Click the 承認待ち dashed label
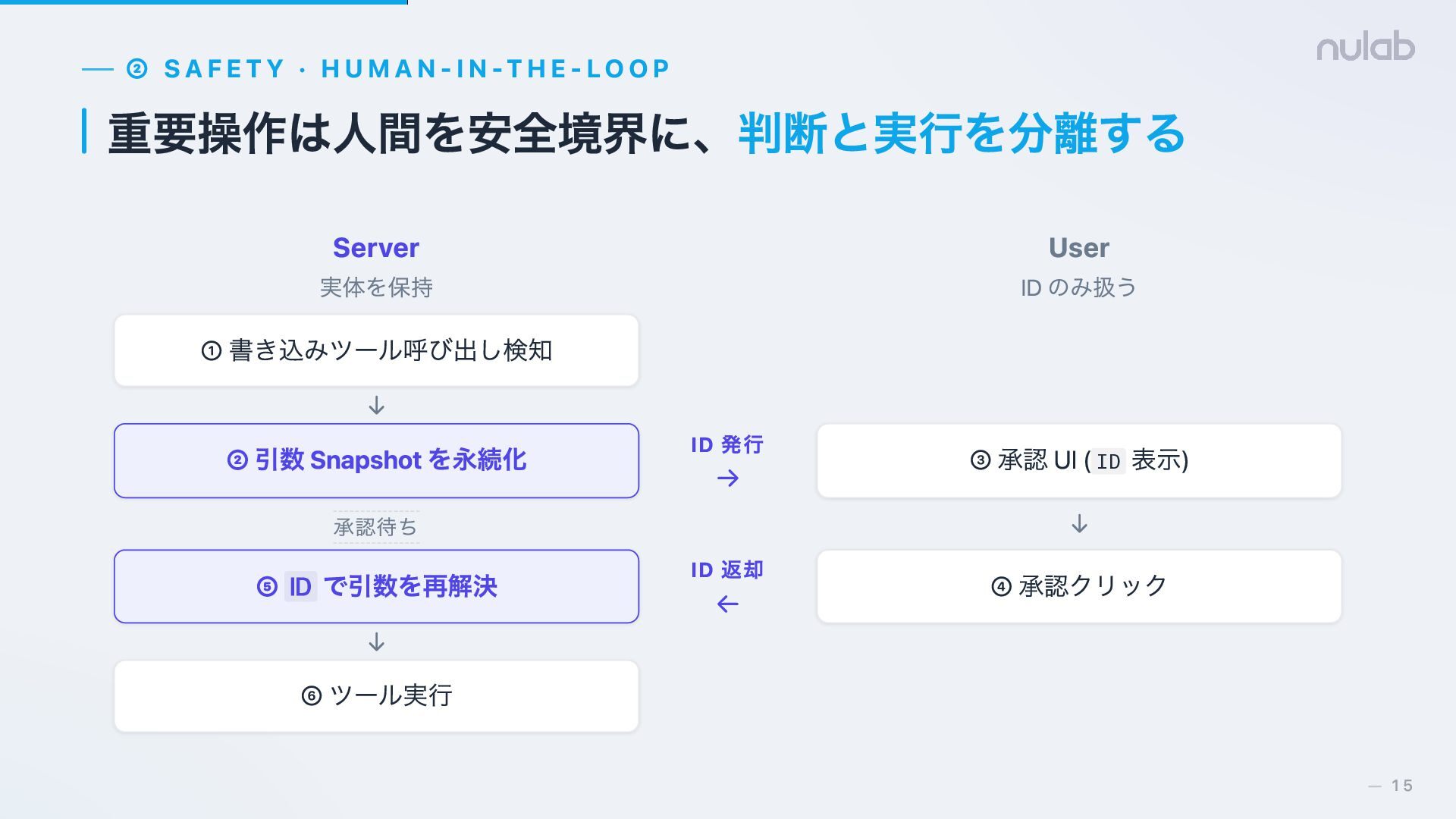This screenshot has width=1456, height=819. tap(376, 527)
